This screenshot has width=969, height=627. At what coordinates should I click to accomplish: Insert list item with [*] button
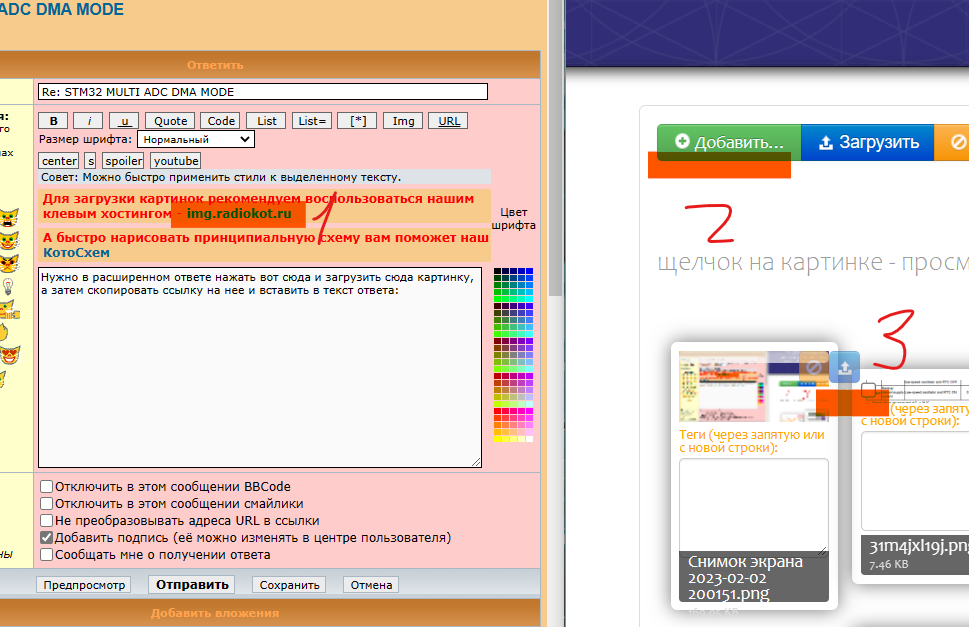tap(356, 121)
